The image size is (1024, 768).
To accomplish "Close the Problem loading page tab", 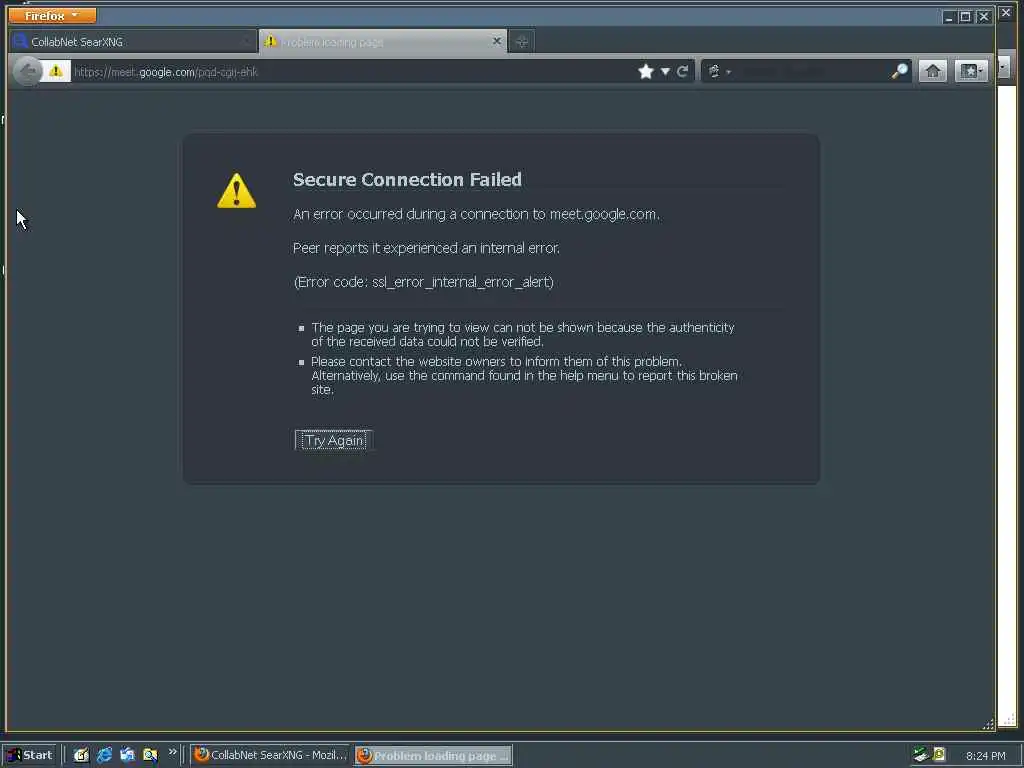I will coord(496,41).
